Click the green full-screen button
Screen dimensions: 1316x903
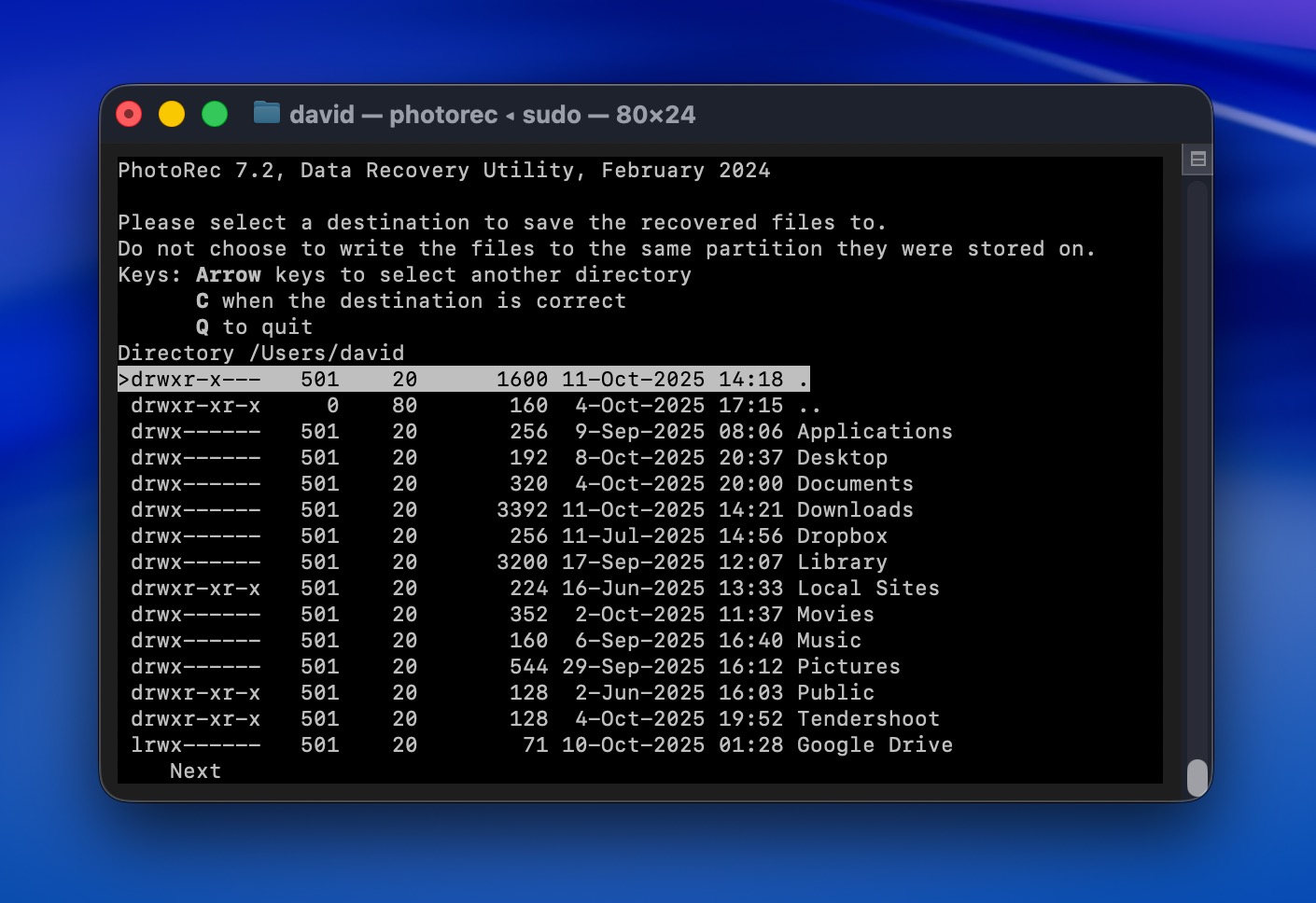(x=215, y=114)
